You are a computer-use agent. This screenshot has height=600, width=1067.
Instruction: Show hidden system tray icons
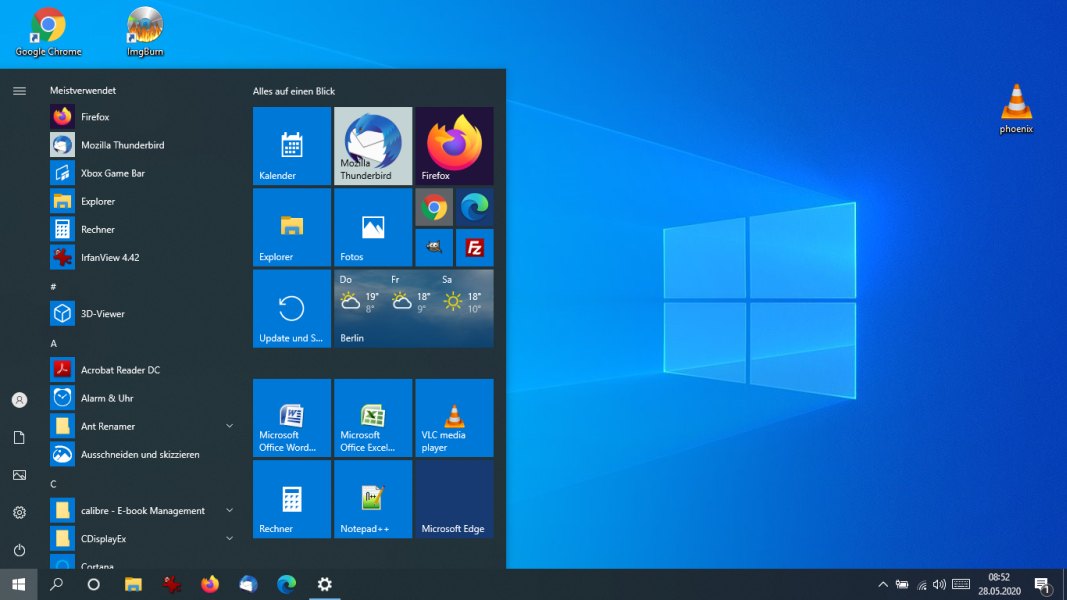click(883, 584)
